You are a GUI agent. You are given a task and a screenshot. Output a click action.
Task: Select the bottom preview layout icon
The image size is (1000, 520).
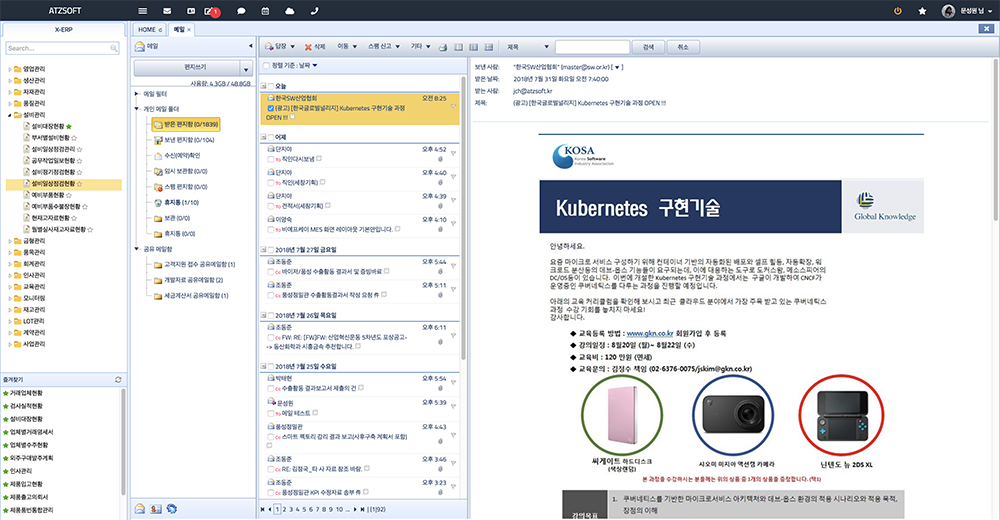pyautogui.click(x=489, y=47)
